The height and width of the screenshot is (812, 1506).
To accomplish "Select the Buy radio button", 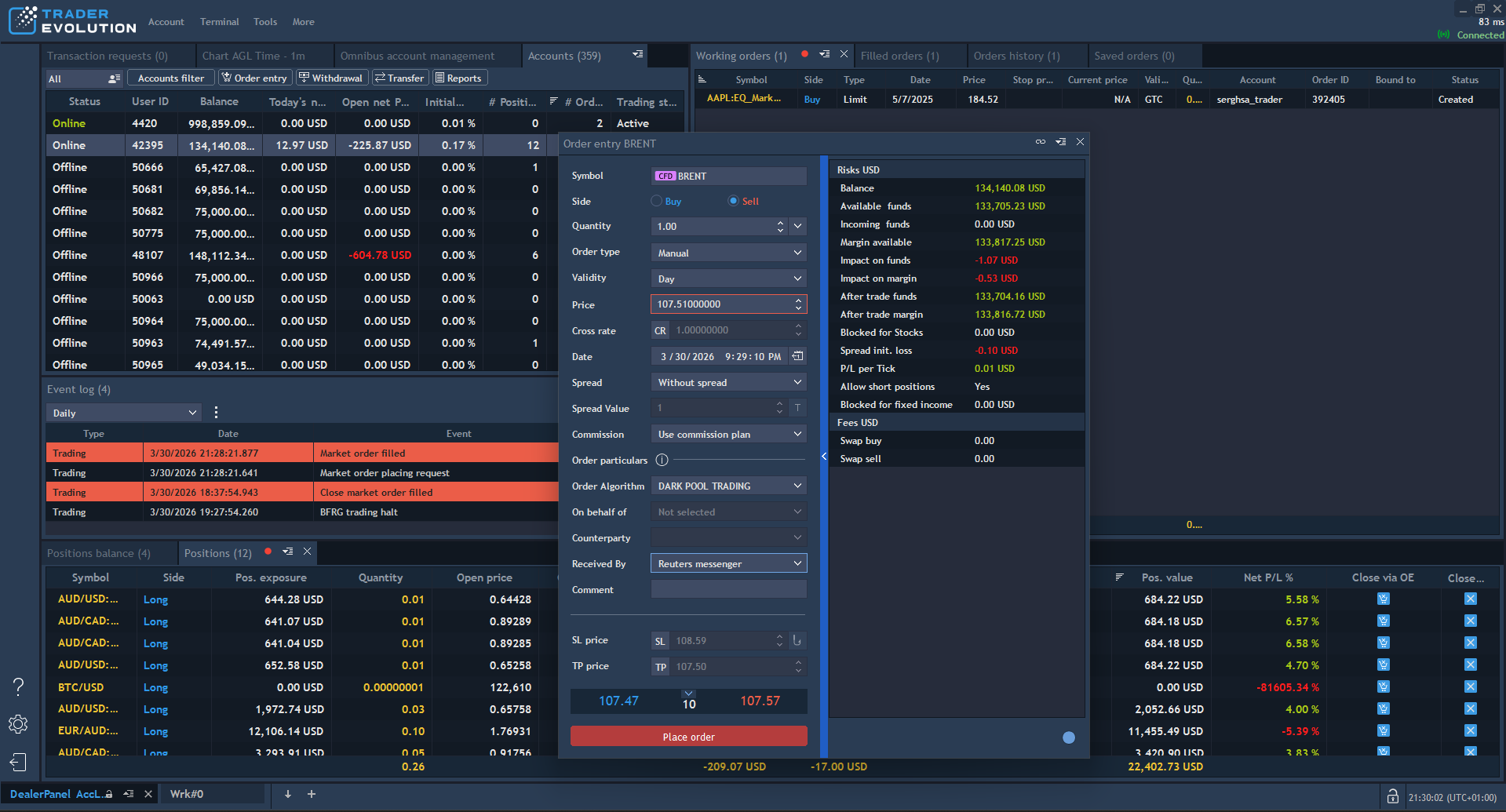I will pyautogui.click(x=656, y=201).
